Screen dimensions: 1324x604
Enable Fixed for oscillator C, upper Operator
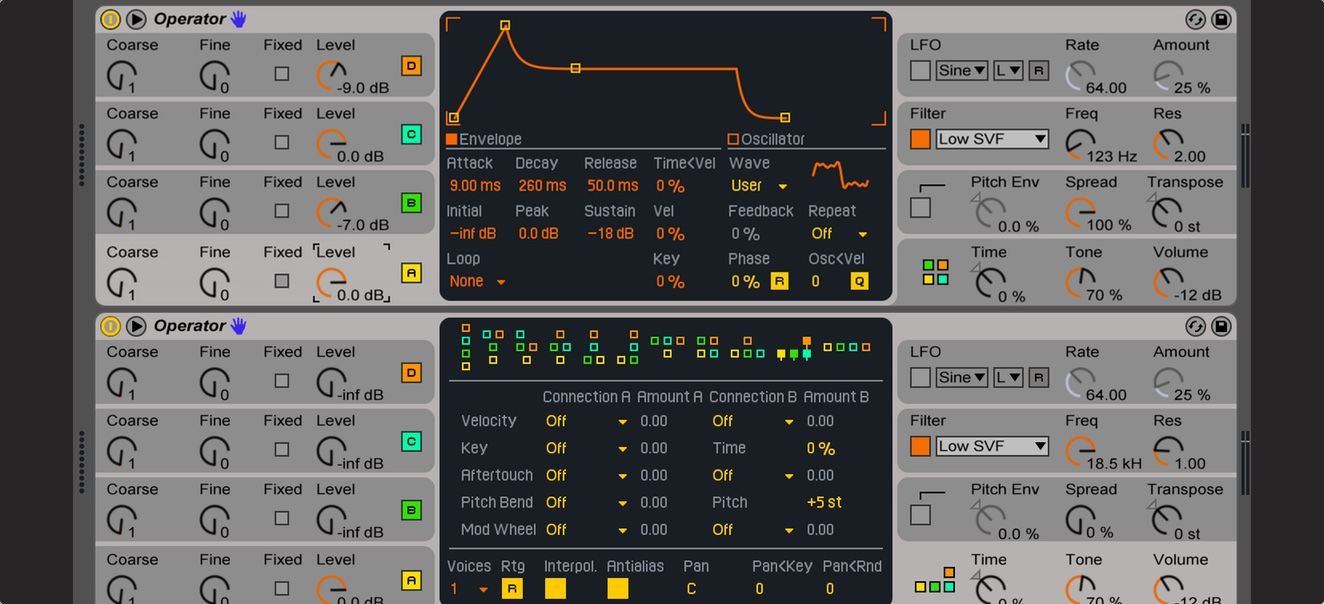pos(282,142)
